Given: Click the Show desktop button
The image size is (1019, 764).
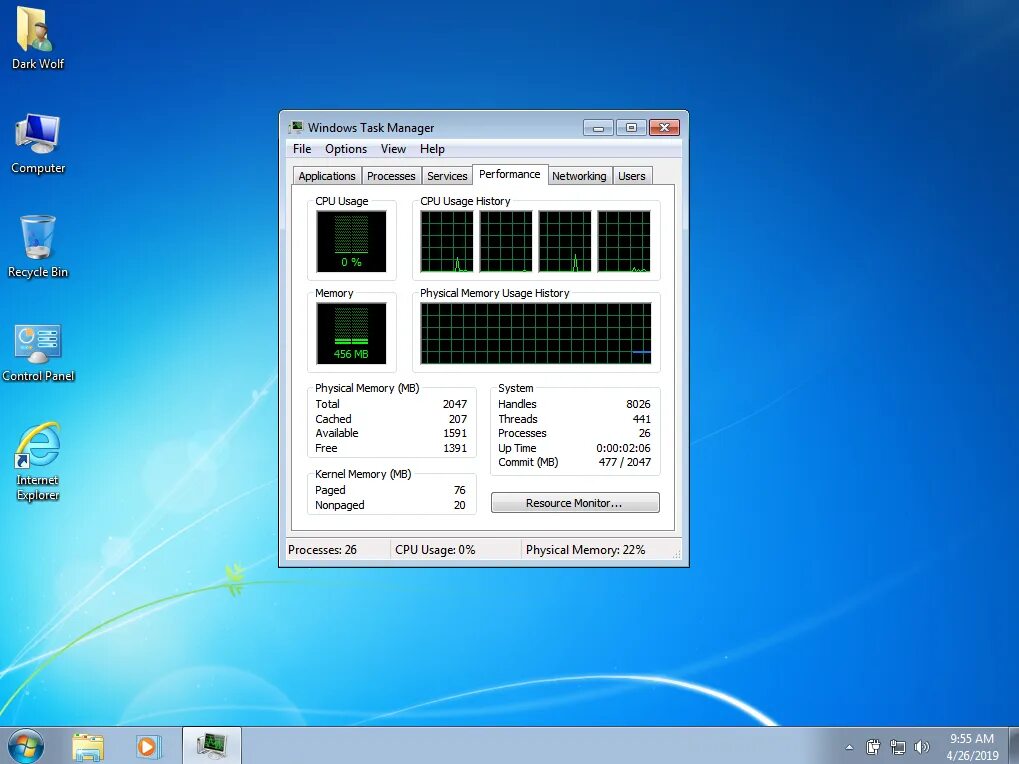Looking at the screenshot, I should coord(1014,746).
